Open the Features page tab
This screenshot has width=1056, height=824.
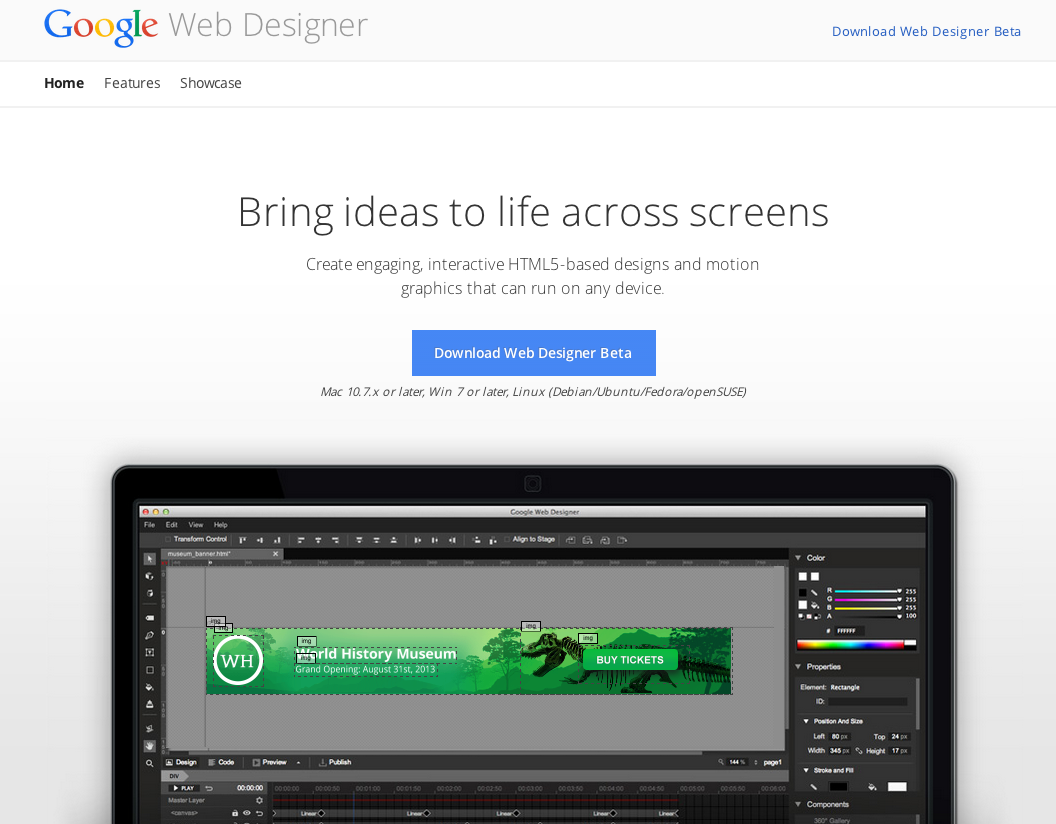tap(132, 83)
